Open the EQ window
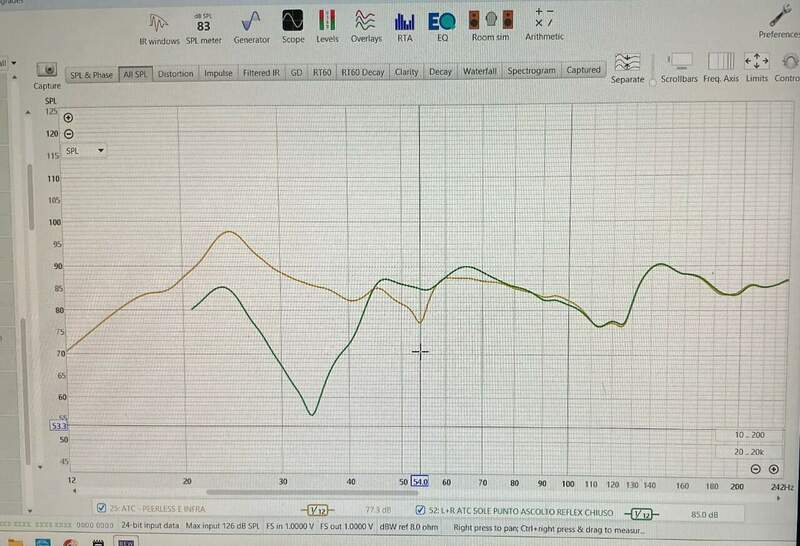Screen dimensions: 800x546 coord(442,27)
